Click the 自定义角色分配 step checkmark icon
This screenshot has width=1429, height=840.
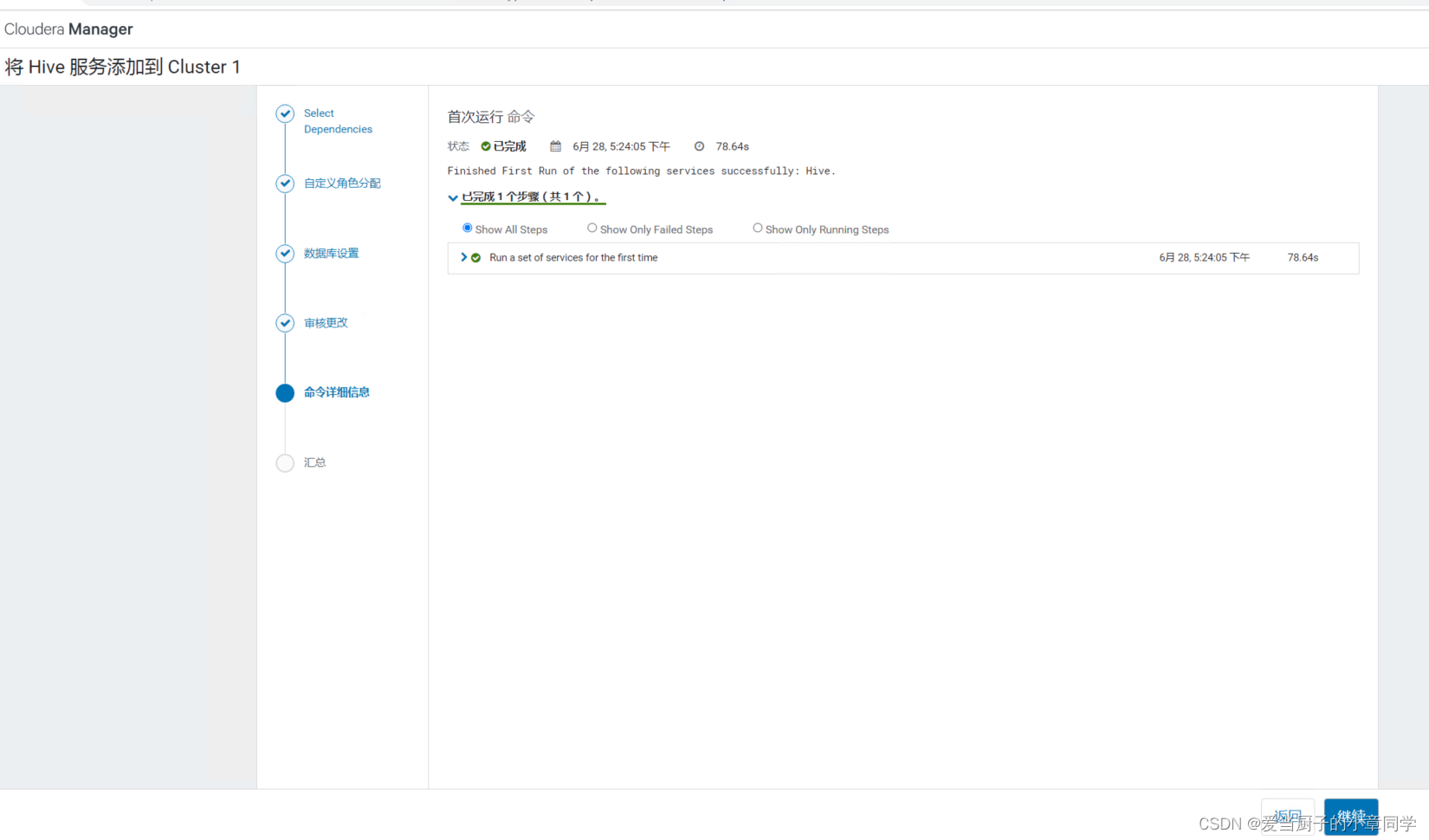(x=285, y=184)
